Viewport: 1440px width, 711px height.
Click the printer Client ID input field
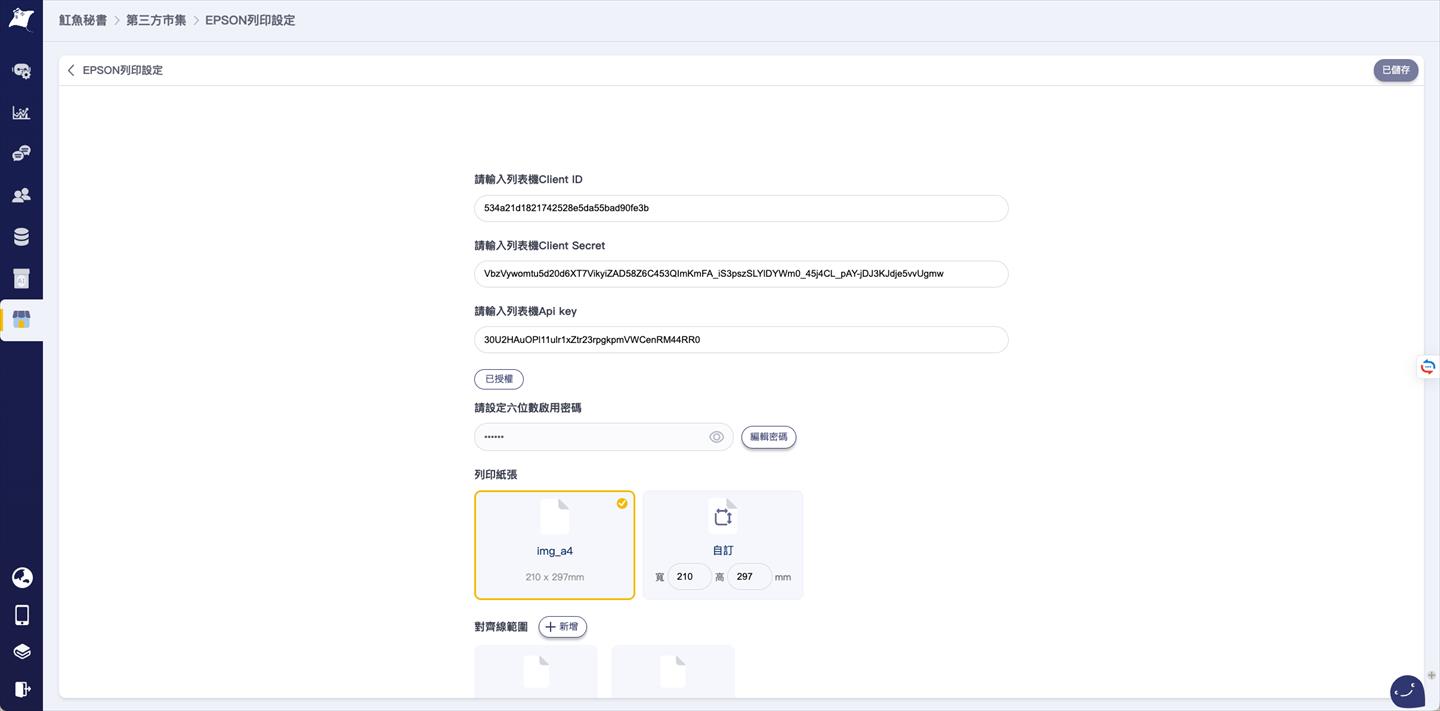[740, 208]
